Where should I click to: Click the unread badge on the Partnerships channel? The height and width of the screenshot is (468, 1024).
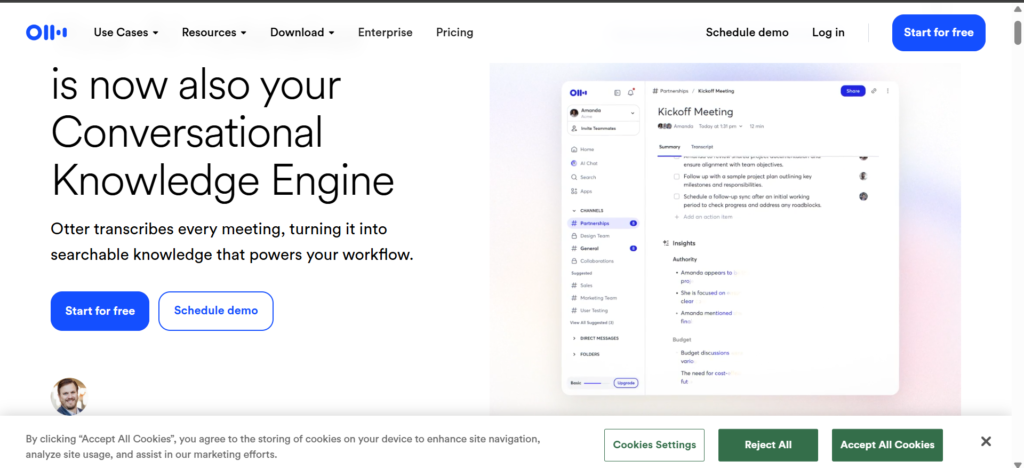633,223
